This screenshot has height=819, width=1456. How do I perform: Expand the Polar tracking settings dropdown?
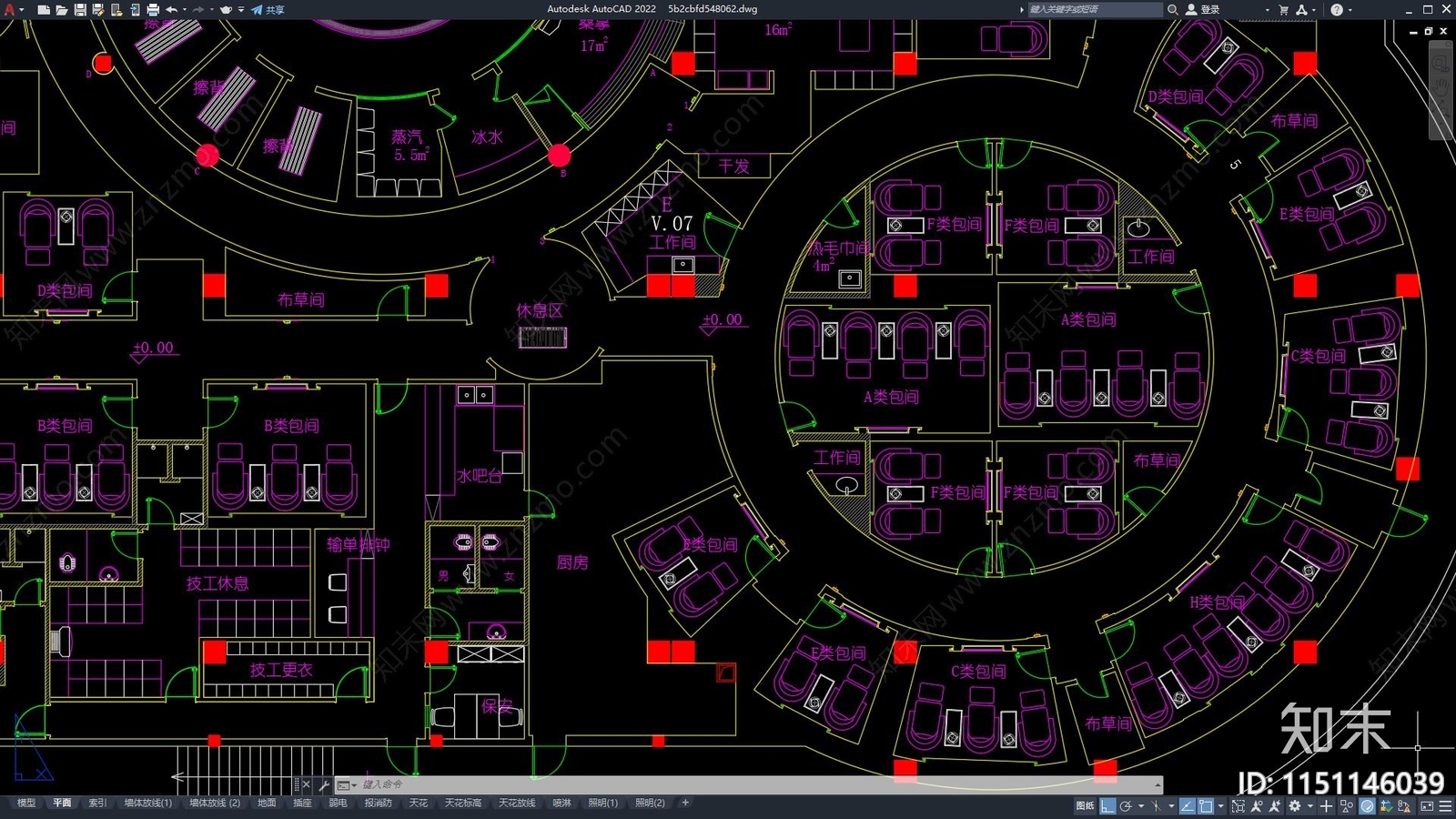click(x=1141, y=805)
